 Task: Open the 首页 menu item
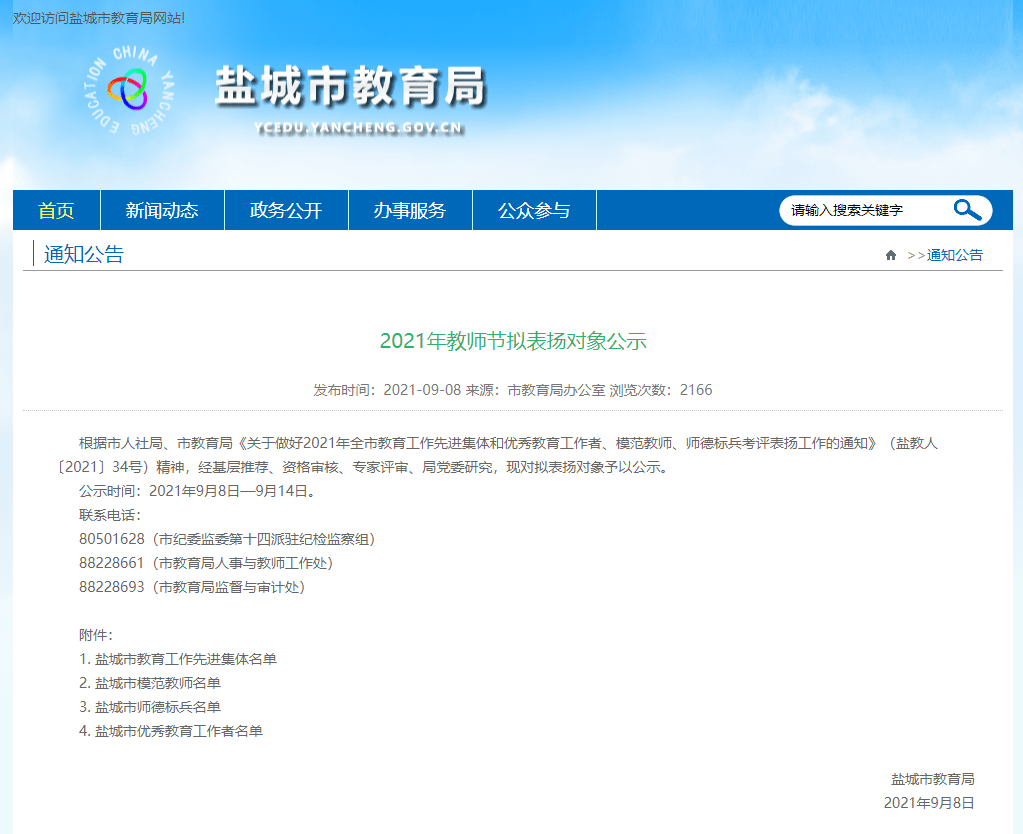point(56,210)
